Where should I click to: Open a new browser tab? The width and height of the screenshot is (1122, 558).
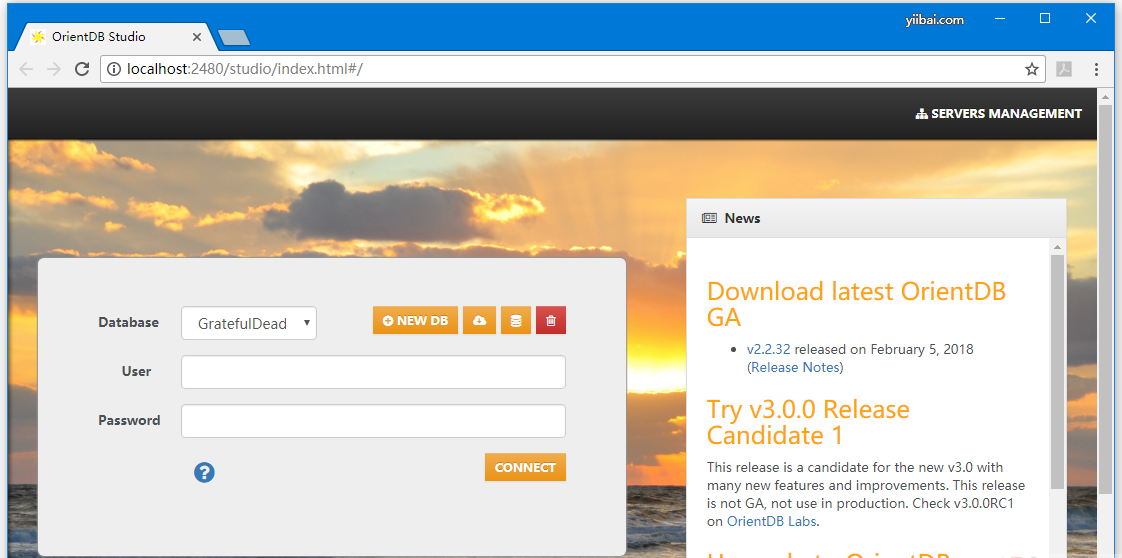pos(233,37)
